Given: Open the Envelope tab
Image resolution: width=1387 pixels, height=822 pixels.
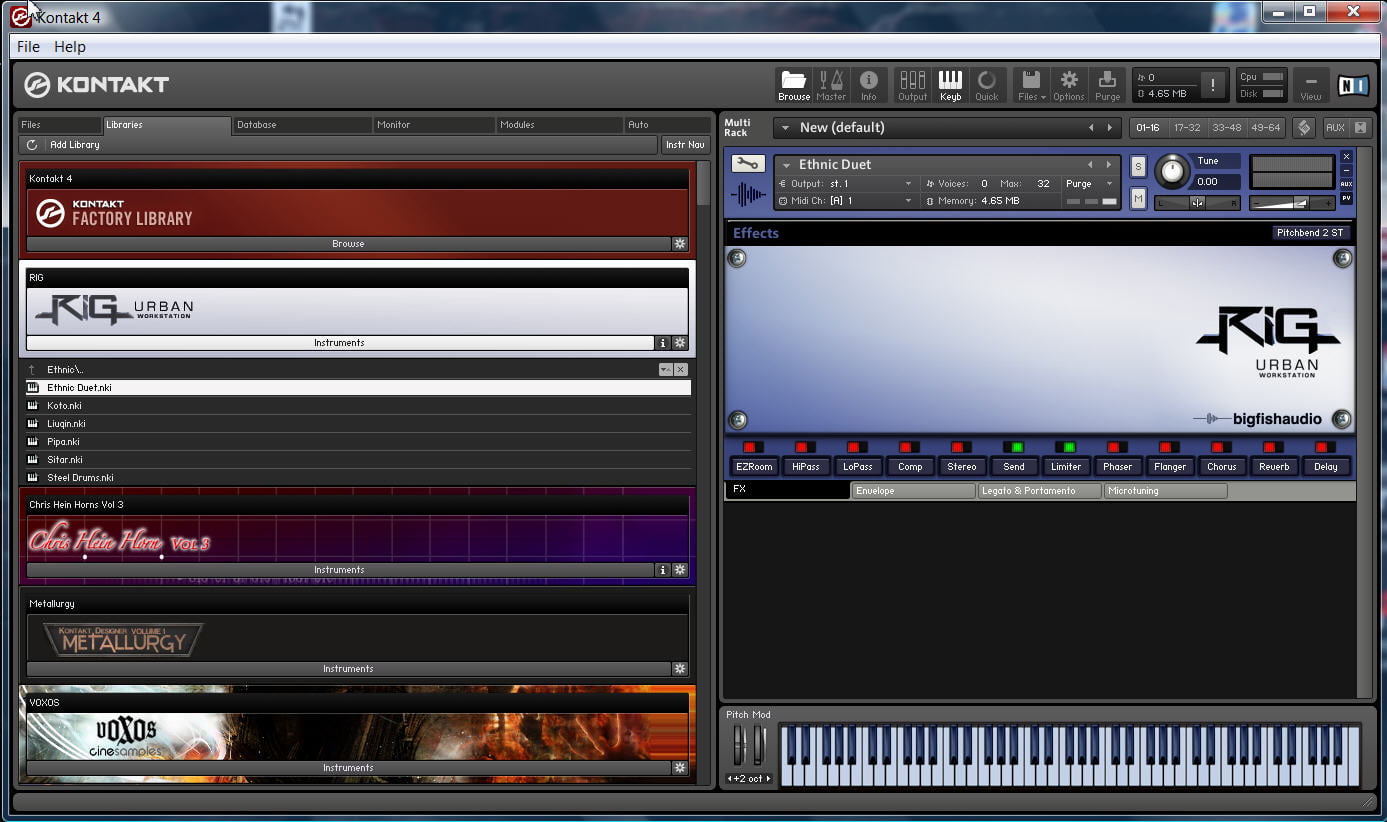Looking at the screenshot, I should point(913,491).
